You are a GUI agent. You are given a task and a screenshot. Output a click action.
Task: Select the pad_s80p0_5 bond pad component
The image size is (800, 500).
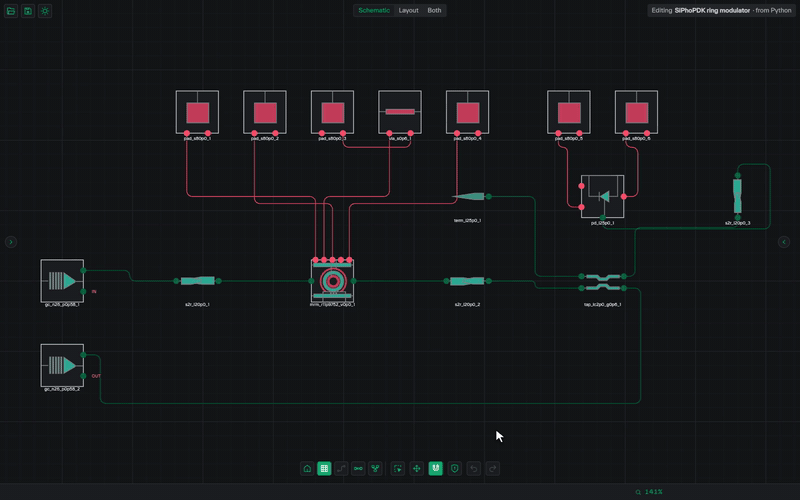pyautogui.click(x=569, y=112)
